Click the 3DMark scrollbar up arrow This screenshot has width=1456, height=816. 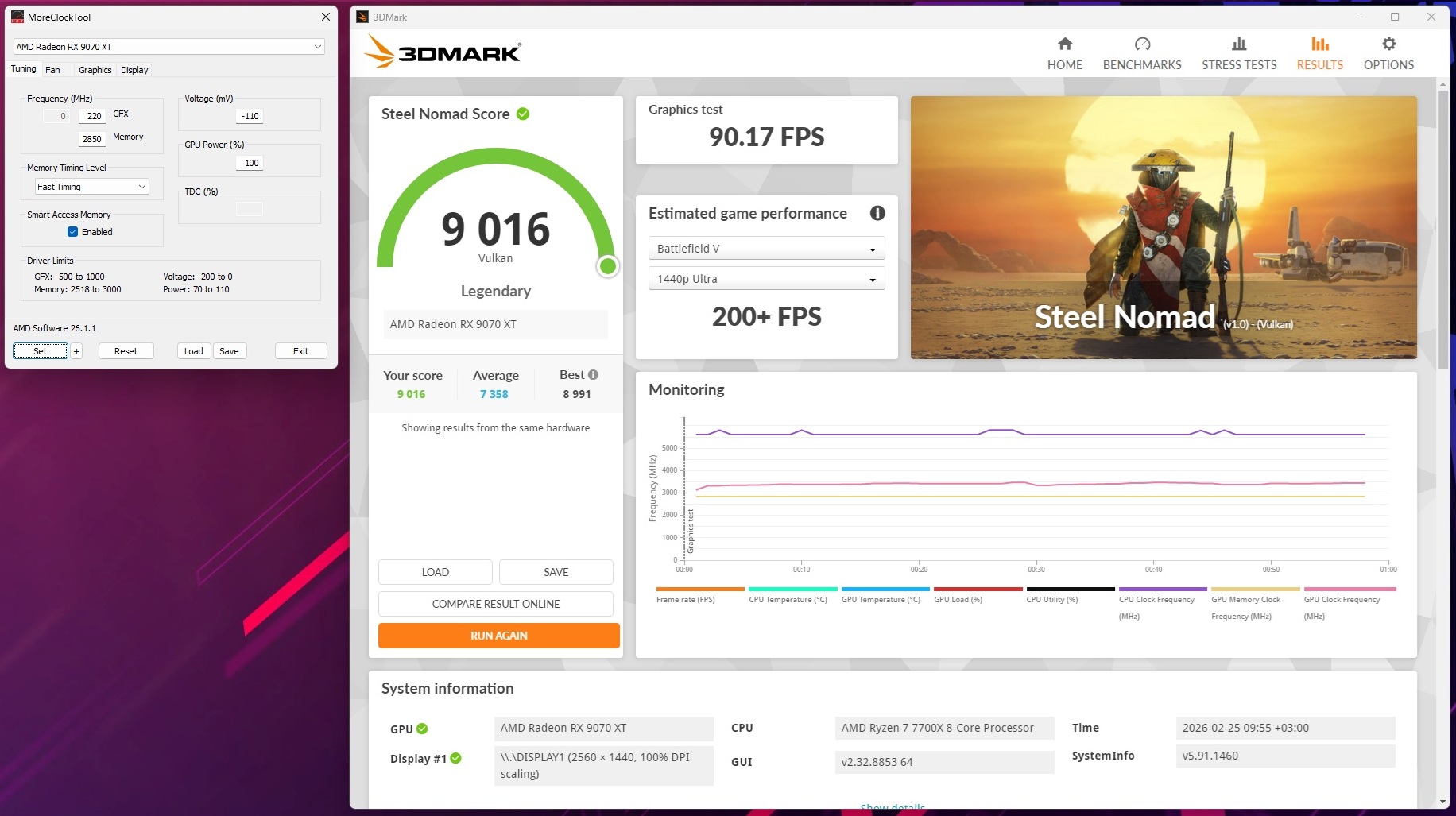coord(1443,84)
